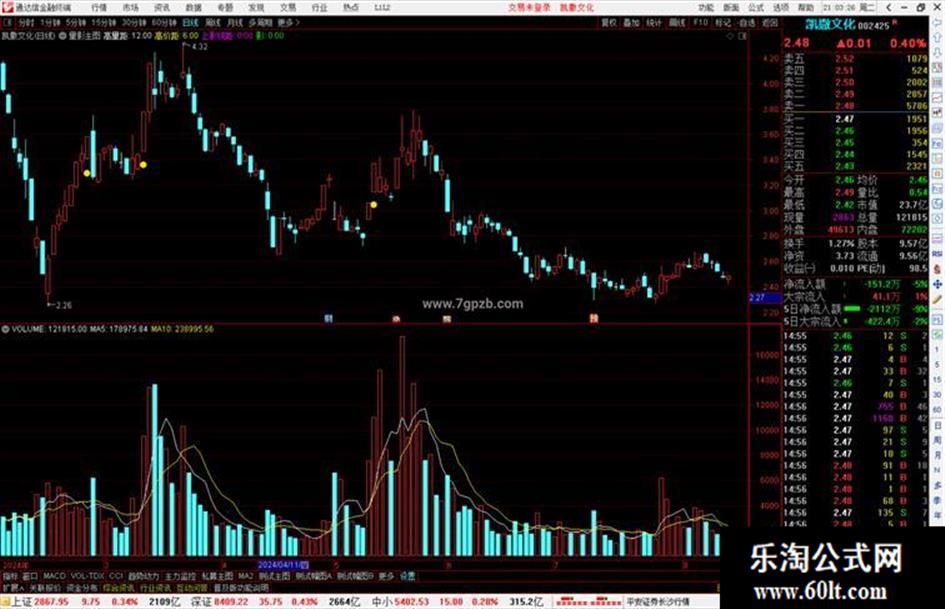Click the chart window restore icon
The image size is (945, 609).
(x=742, y=36)
